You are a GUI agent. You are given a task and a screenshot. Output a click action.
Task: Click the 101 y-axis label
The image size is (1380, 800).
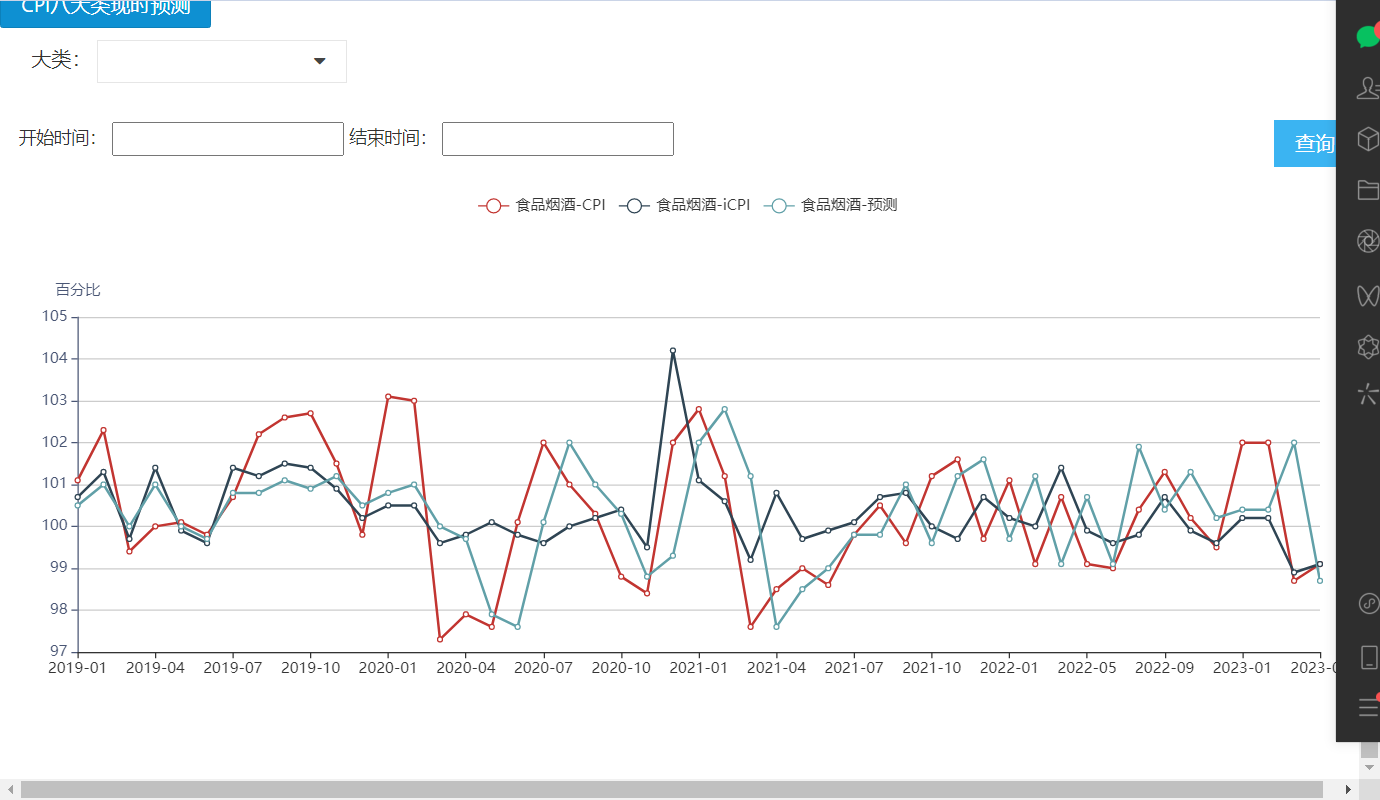[55, 484]
